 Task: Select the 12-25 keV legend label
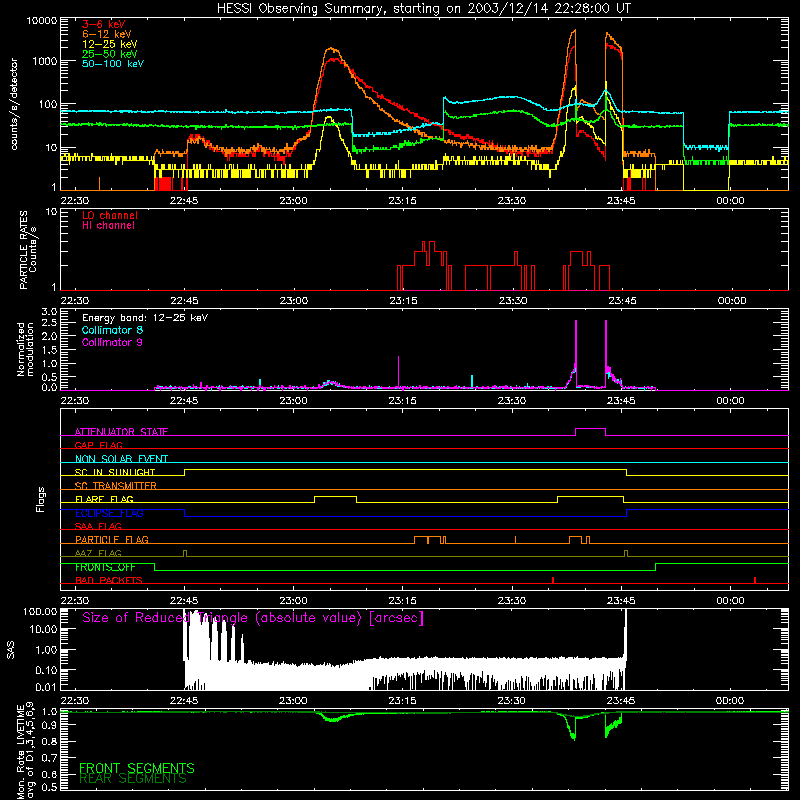[x=110, y=44]
